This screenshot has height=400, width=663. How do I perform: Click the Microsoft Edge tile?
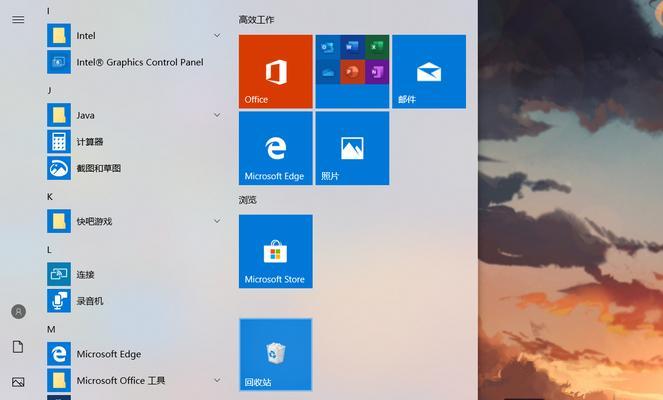click(x=276, y=148)
